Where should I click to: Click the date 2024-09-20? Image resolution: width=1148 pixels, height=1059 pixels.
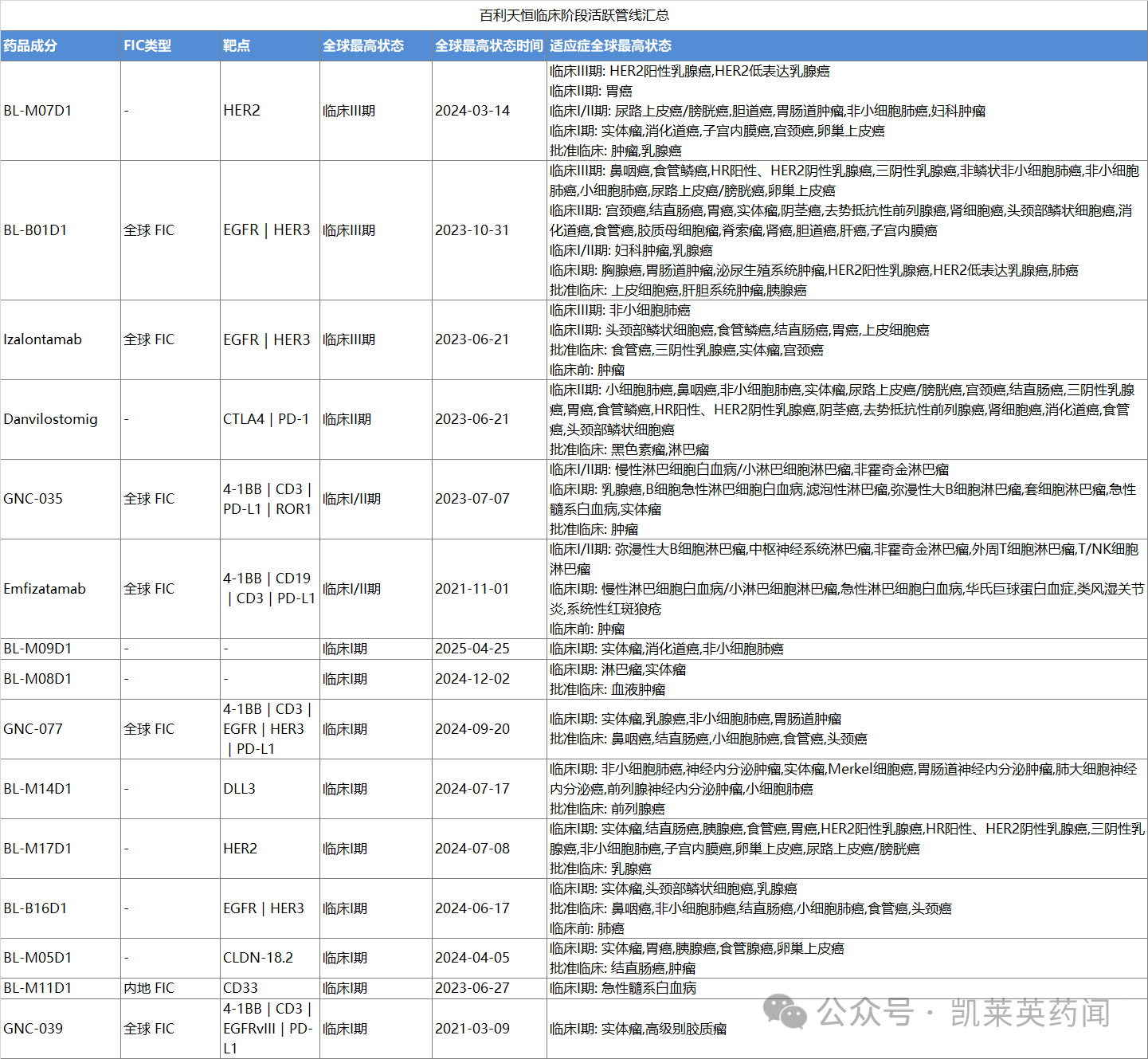tap(472, 729)
